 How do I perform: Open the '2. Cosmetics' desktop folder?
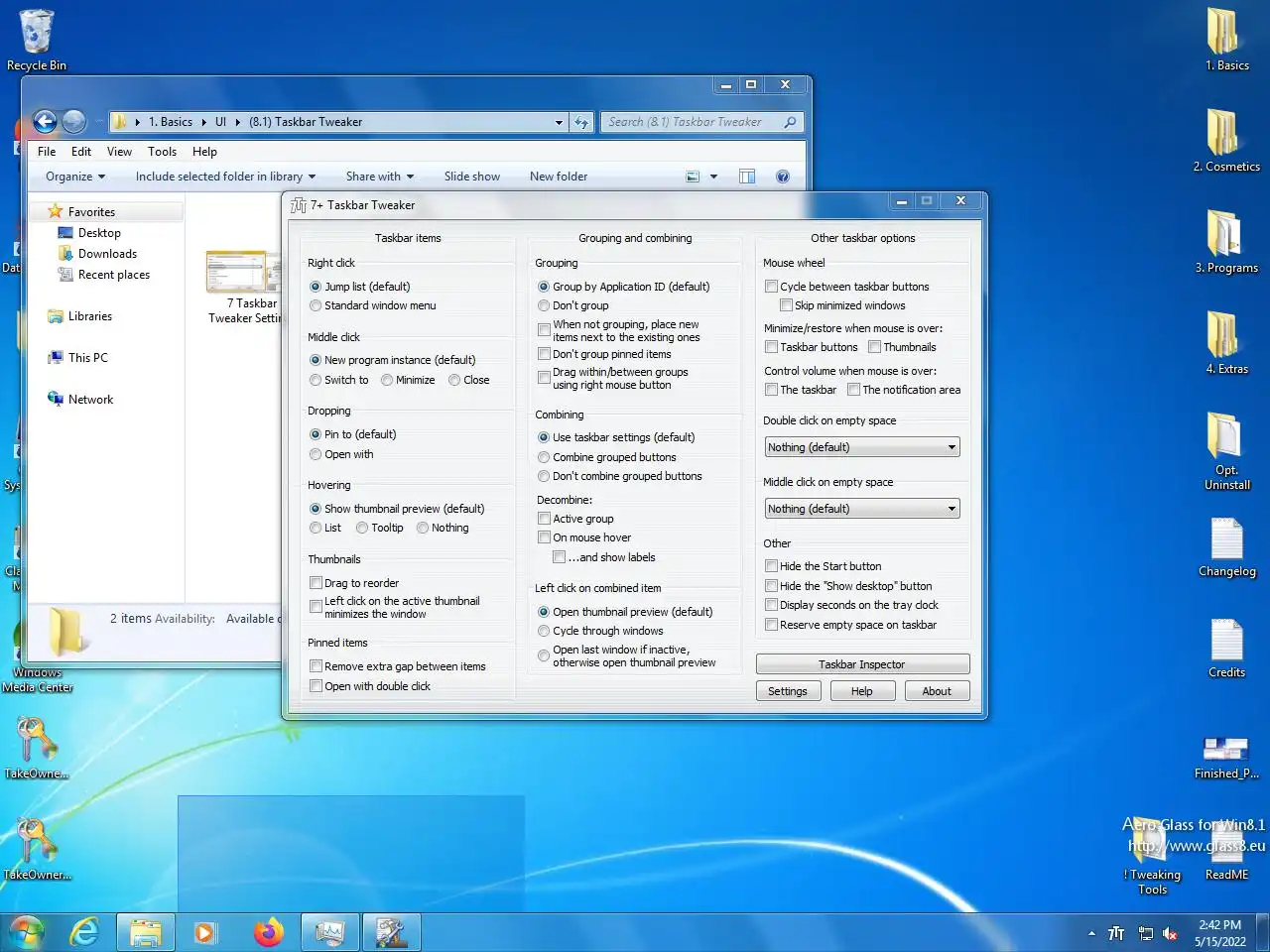tap(1226, 141)
